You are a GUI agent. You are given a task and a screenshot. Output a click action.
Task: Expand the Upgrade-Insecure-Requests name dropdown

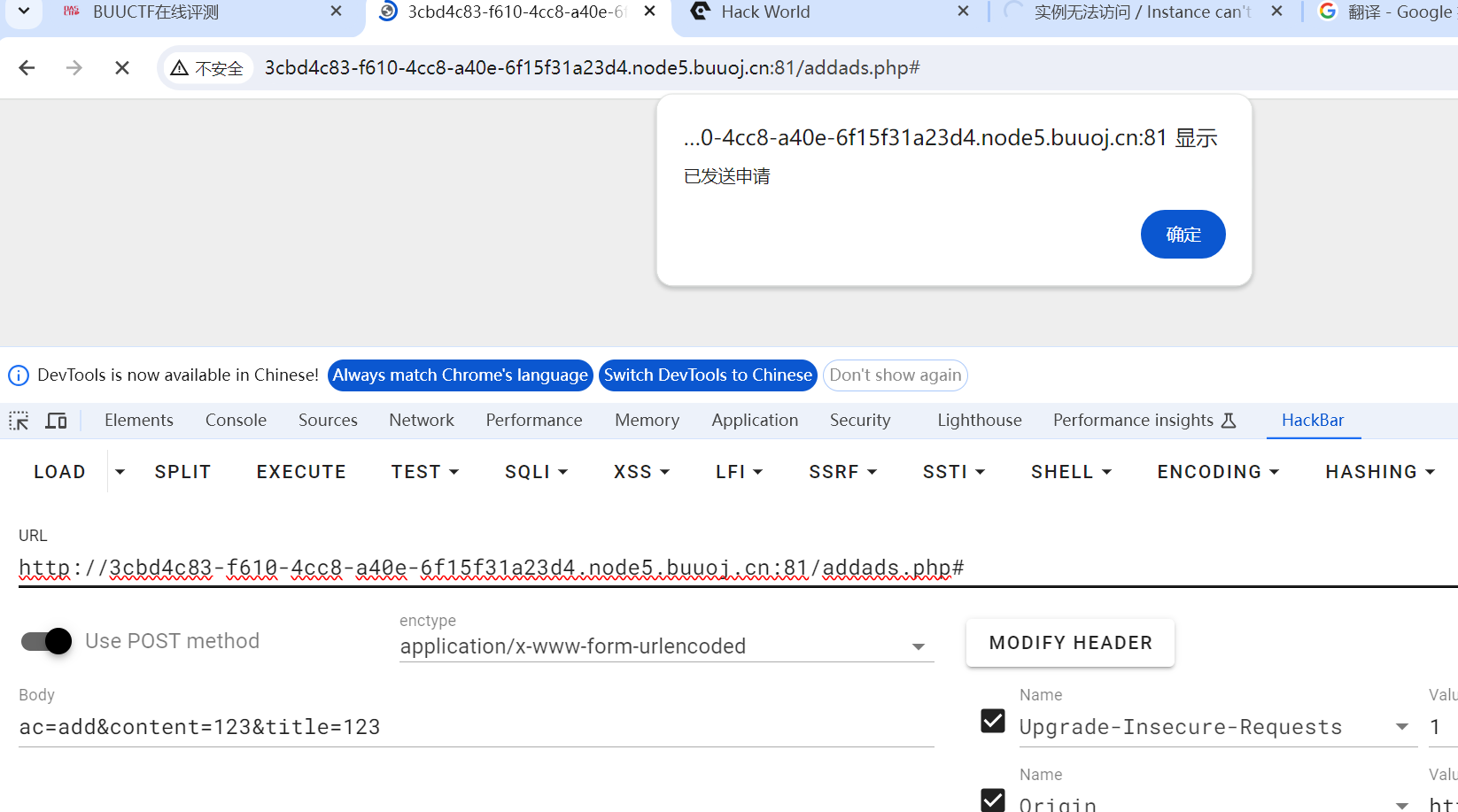tap(1402, 727)
